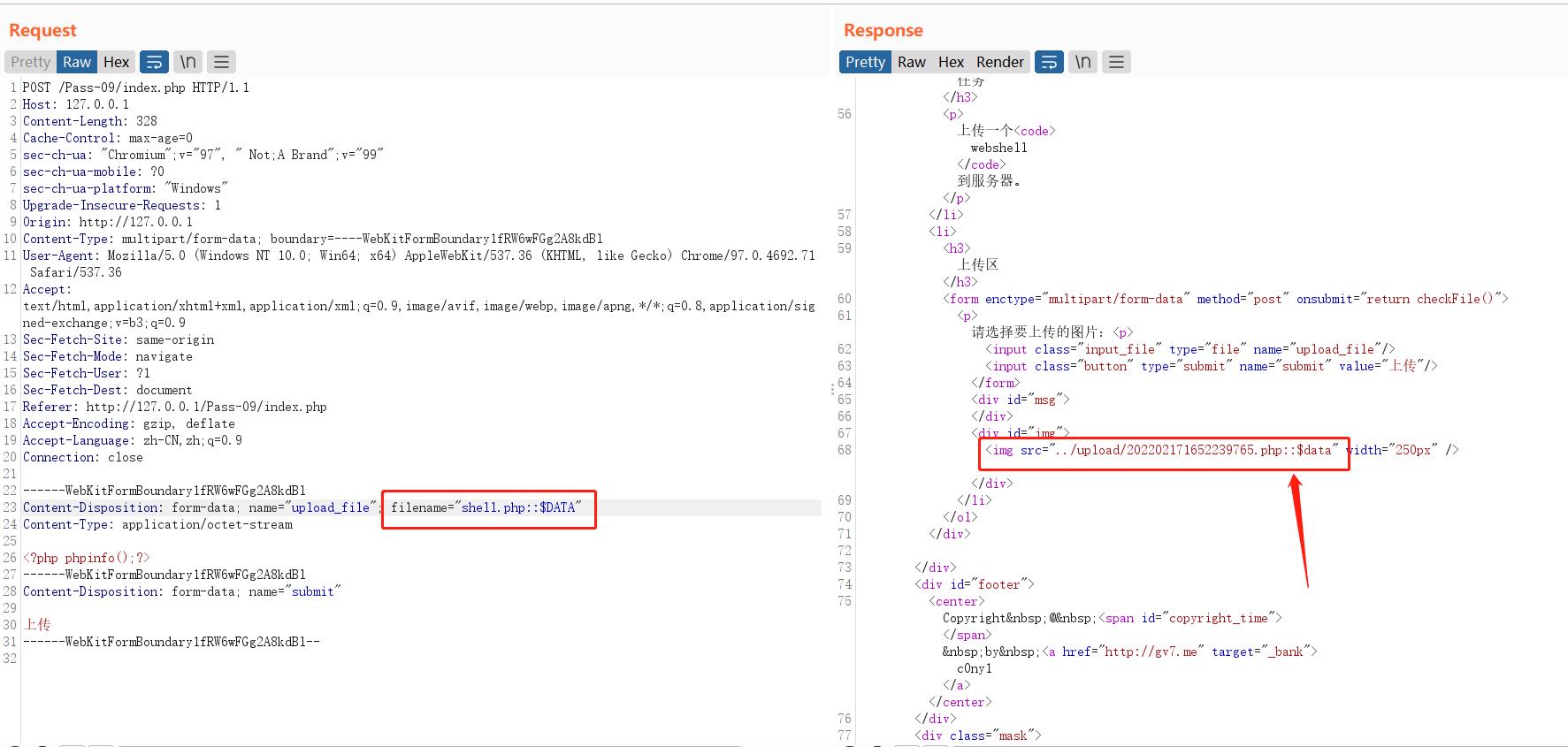The image size is (1568, 747).
Task: Click the Upgrade-Insecure-Requests: 1 header
Action: [122, 205]
